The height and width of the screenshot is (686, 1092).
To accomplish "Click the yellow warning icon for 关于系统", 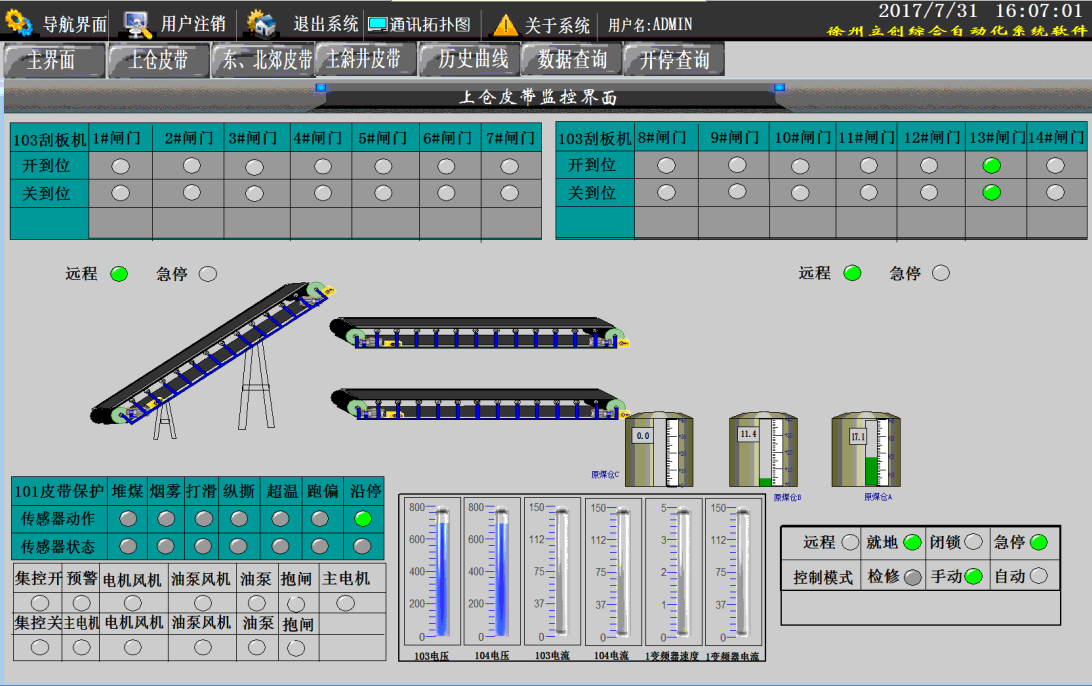I will [x=506, y=24].
